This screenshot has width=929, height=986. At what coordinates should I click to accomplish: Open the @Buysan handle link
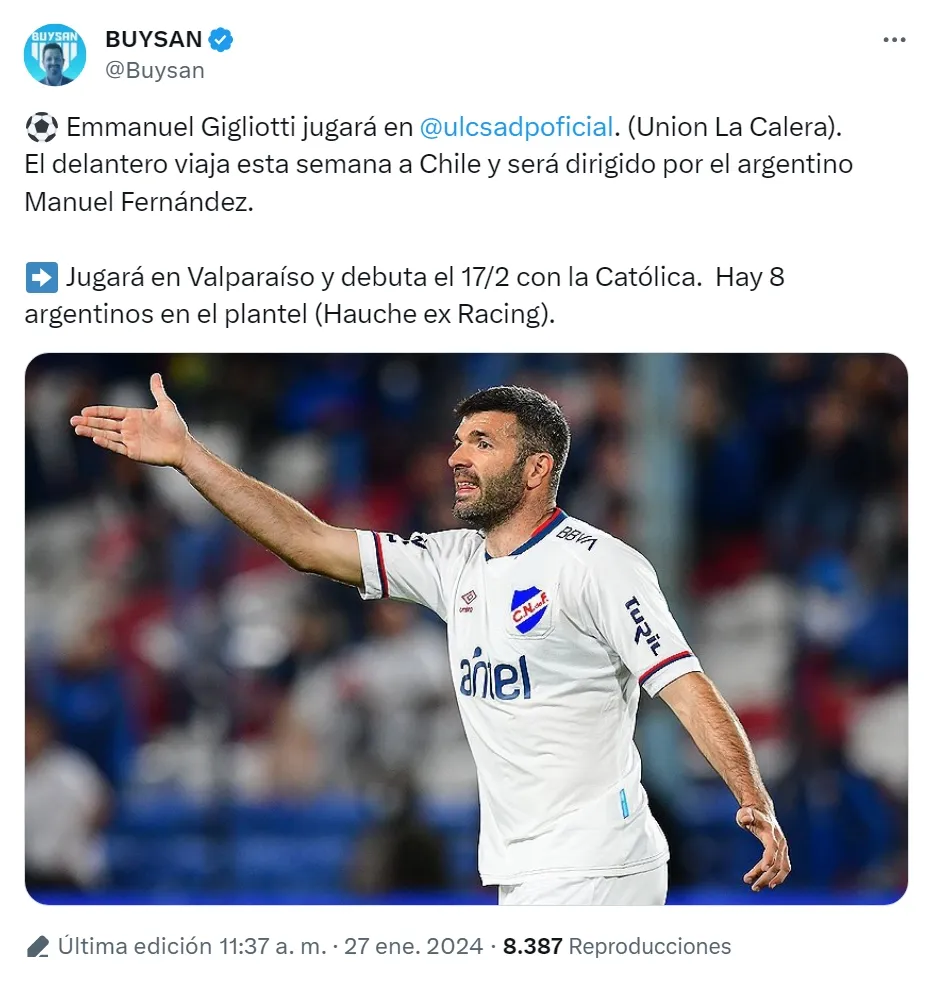click(x=155, y=70)
